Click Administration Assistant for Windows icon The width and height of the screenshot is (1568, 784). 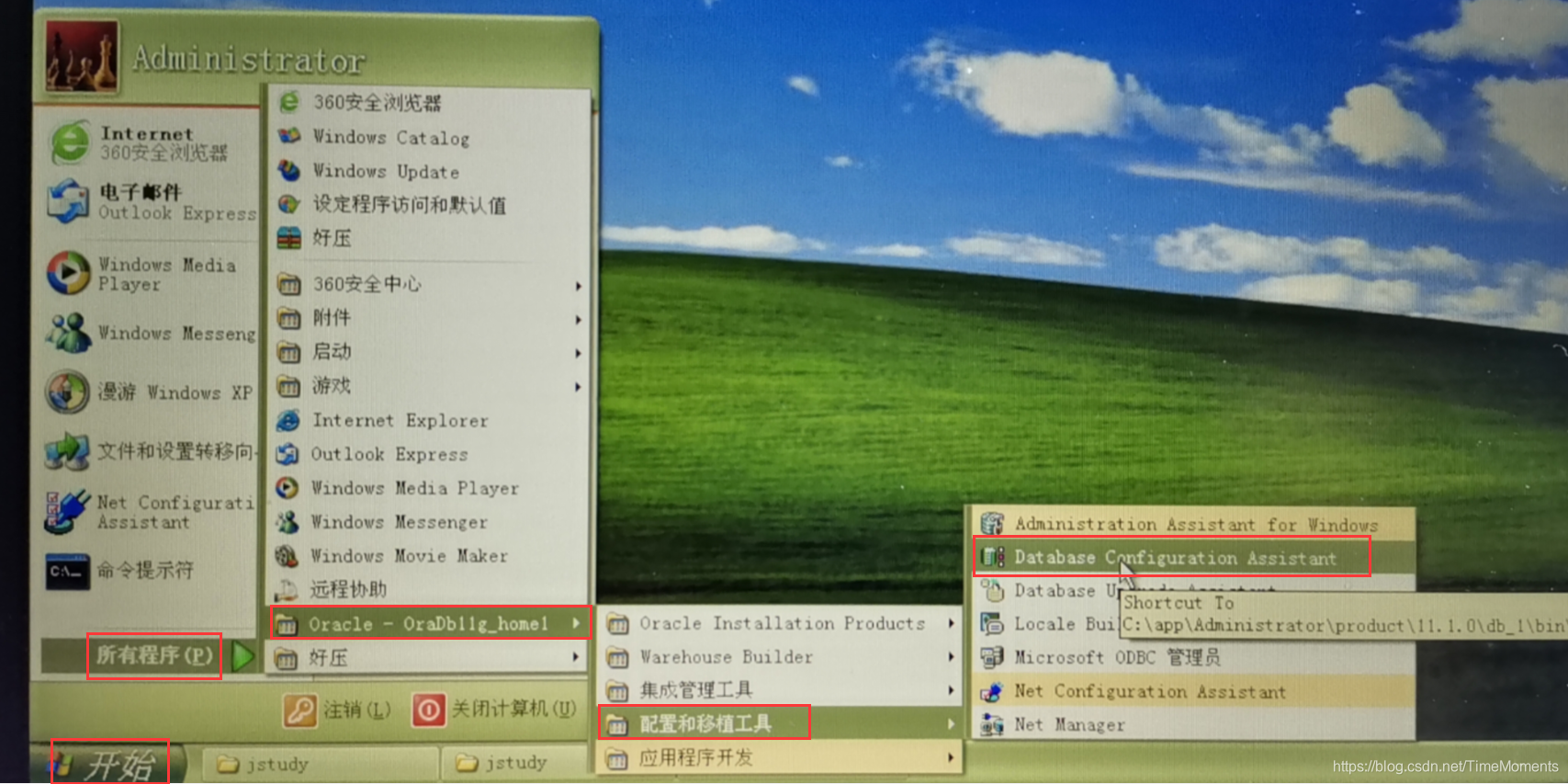(992, 524)
